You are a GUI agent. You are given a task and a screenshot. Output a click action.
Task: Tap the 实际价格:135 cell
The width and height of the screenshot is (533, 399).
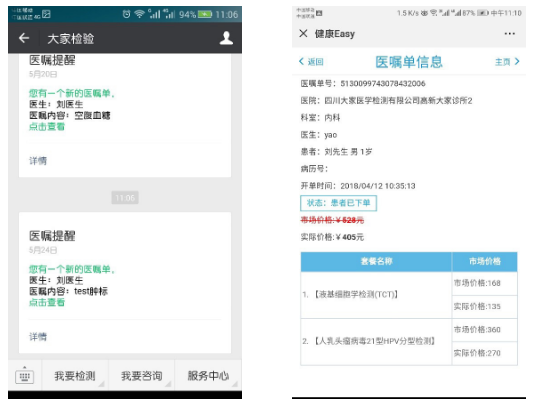tap(485, 307)
